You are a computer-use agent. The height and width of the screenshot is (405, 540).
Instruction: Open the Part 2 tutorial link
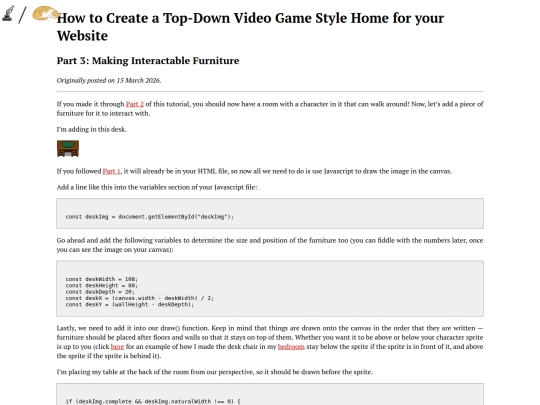point(135,104)
